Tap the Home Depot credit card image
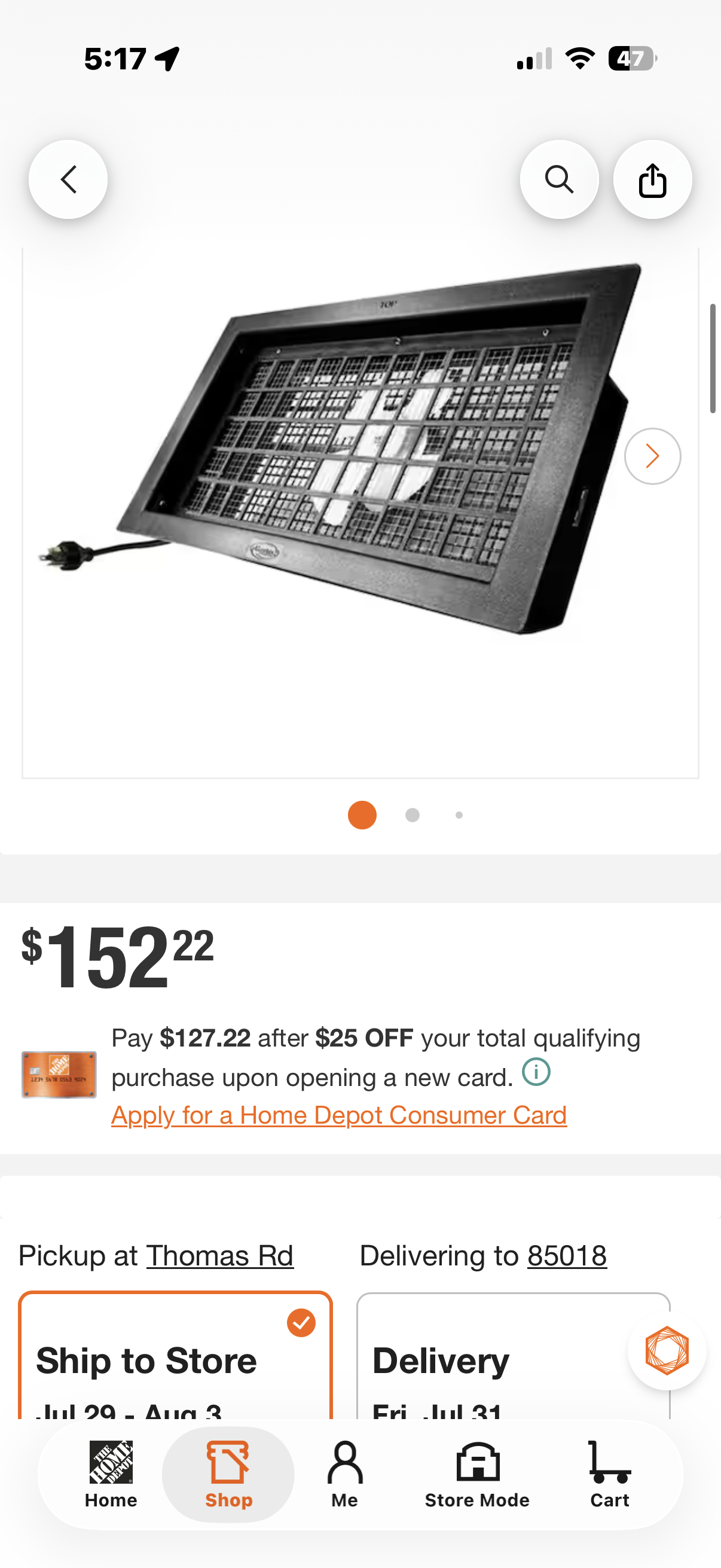 pyautogui.click(x=59, y=1075)
